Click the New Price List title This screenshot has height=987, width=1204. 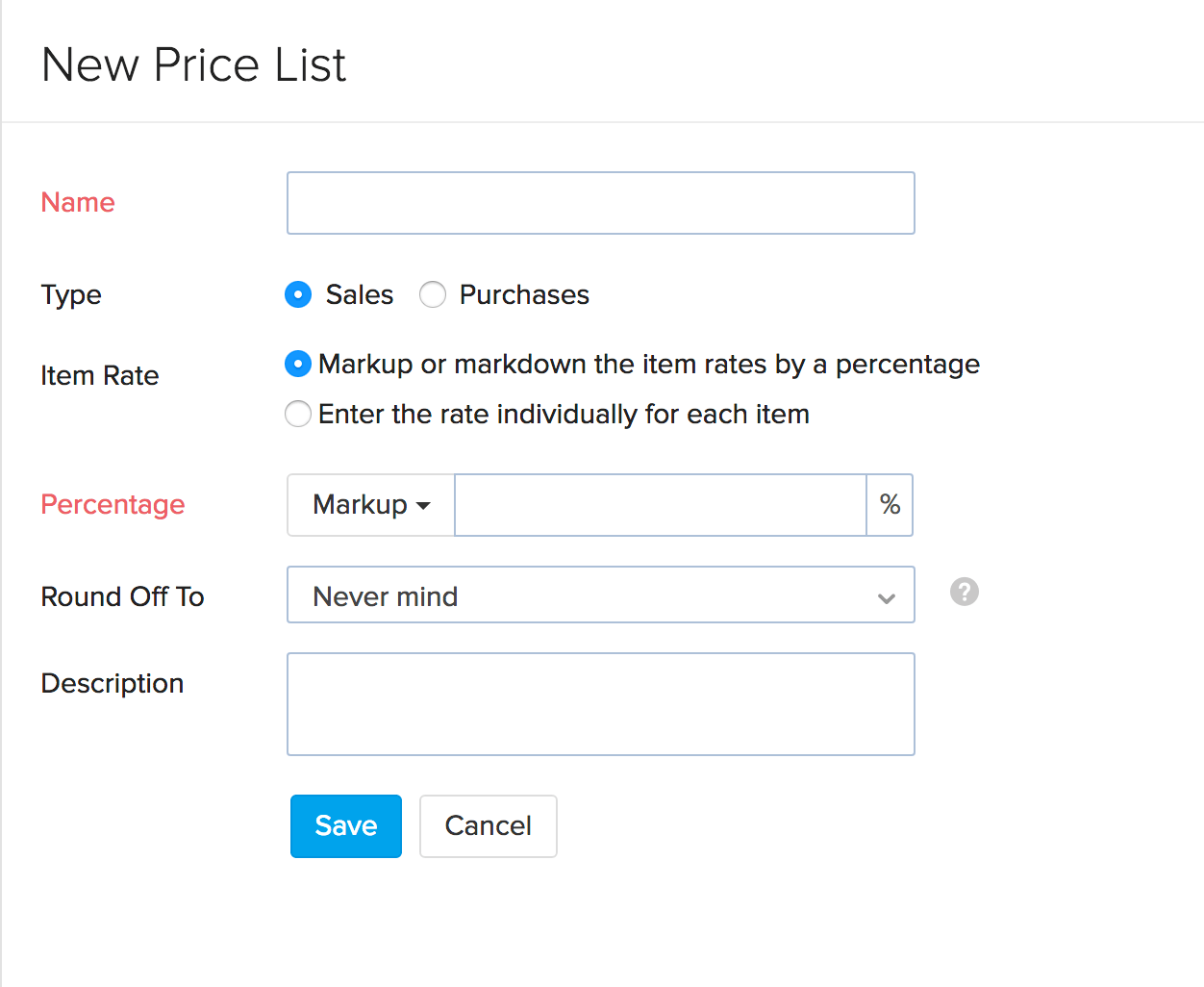(192, 64)
